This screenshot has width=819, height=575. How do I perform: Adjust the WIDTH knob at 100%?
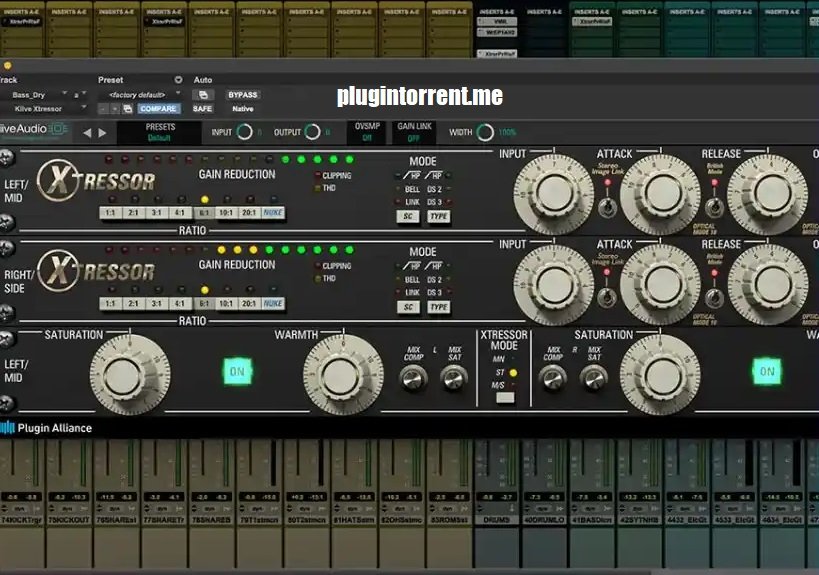[x=485, y=132]
